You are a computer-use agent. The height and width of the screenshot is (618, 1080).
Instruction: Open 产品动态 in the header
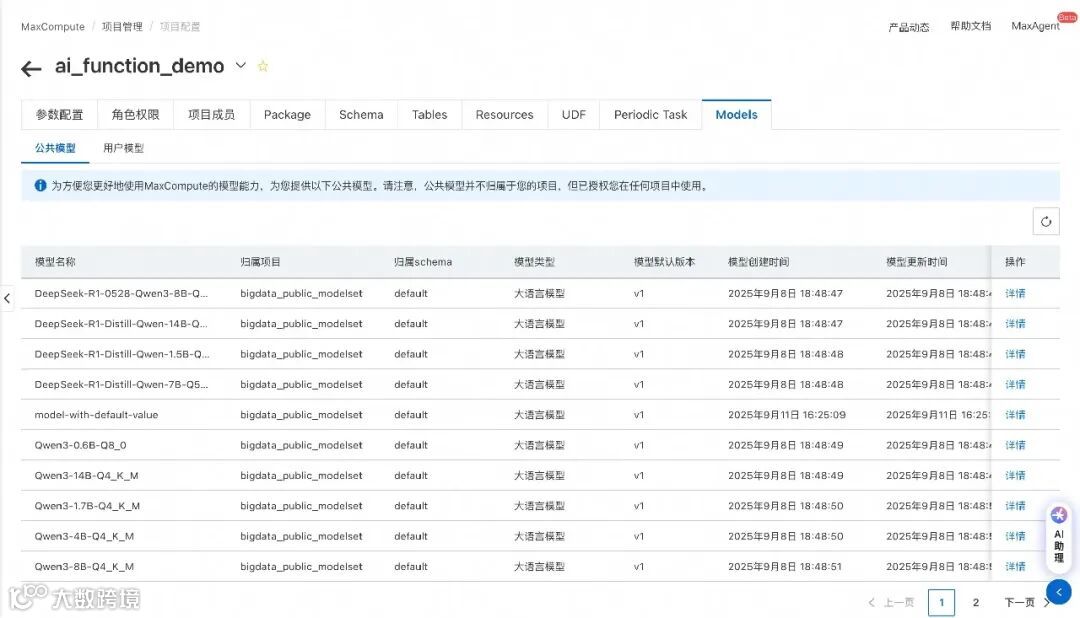tap(908, 27)
